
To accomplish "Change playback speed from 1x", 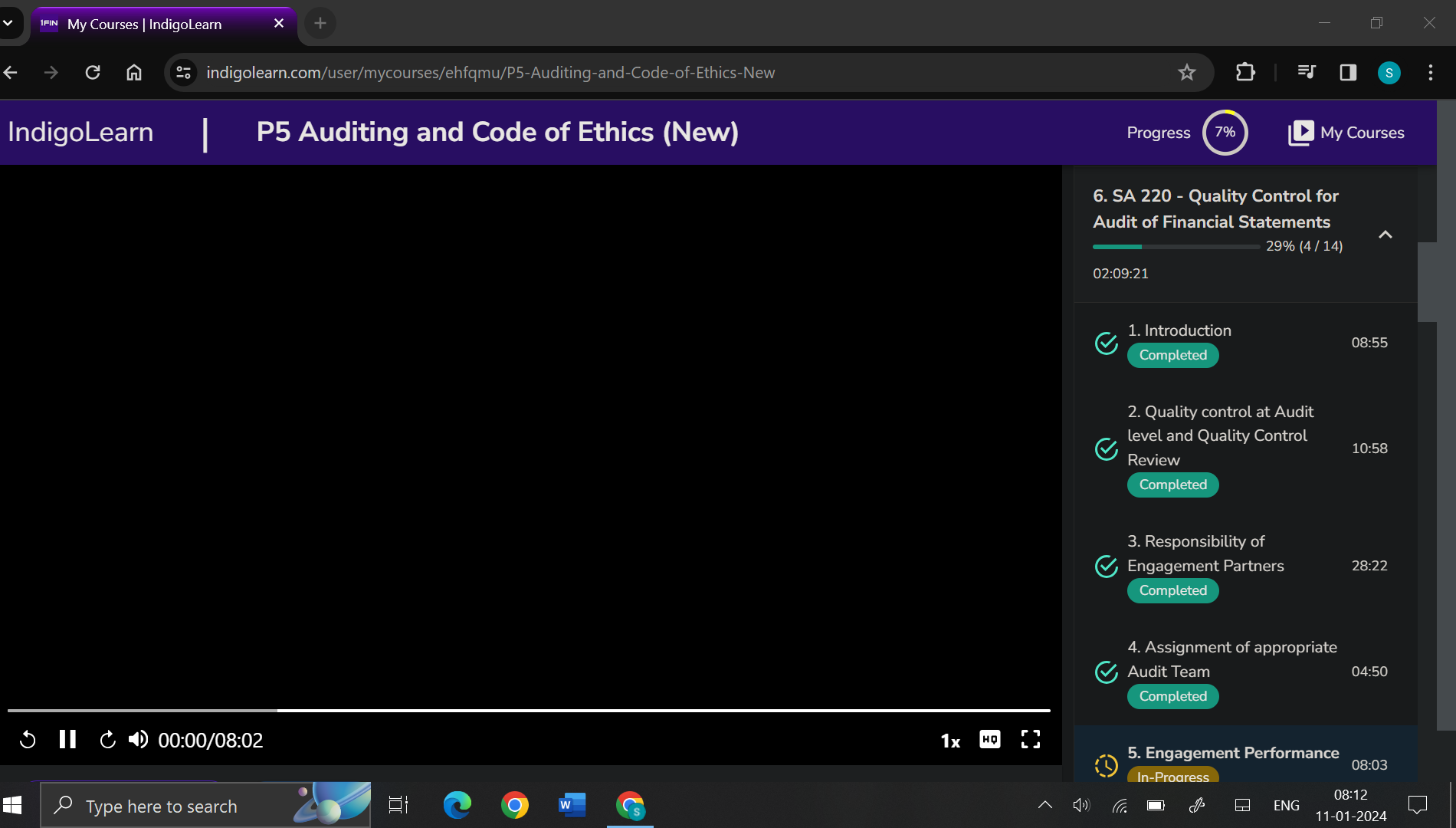I will click(950, 741).
